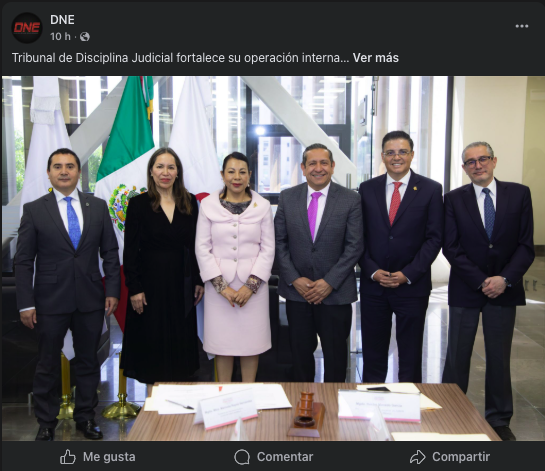
Task: Click the thumbs-up like icon
Action: pos(68,456)
